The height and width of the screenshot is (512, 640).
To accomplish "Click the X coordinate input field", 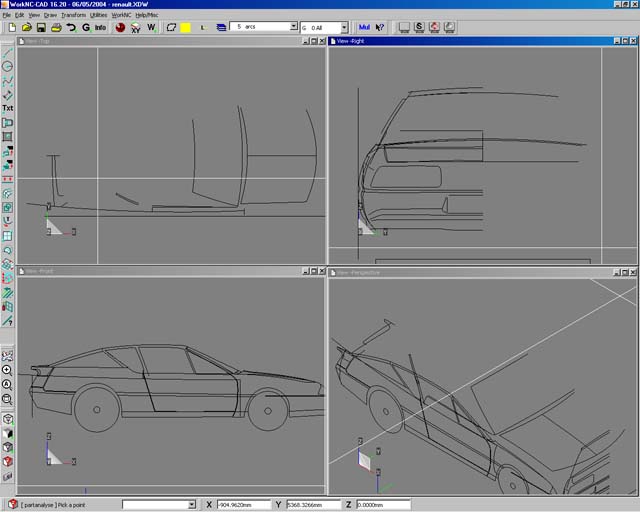I will [243, 505].
